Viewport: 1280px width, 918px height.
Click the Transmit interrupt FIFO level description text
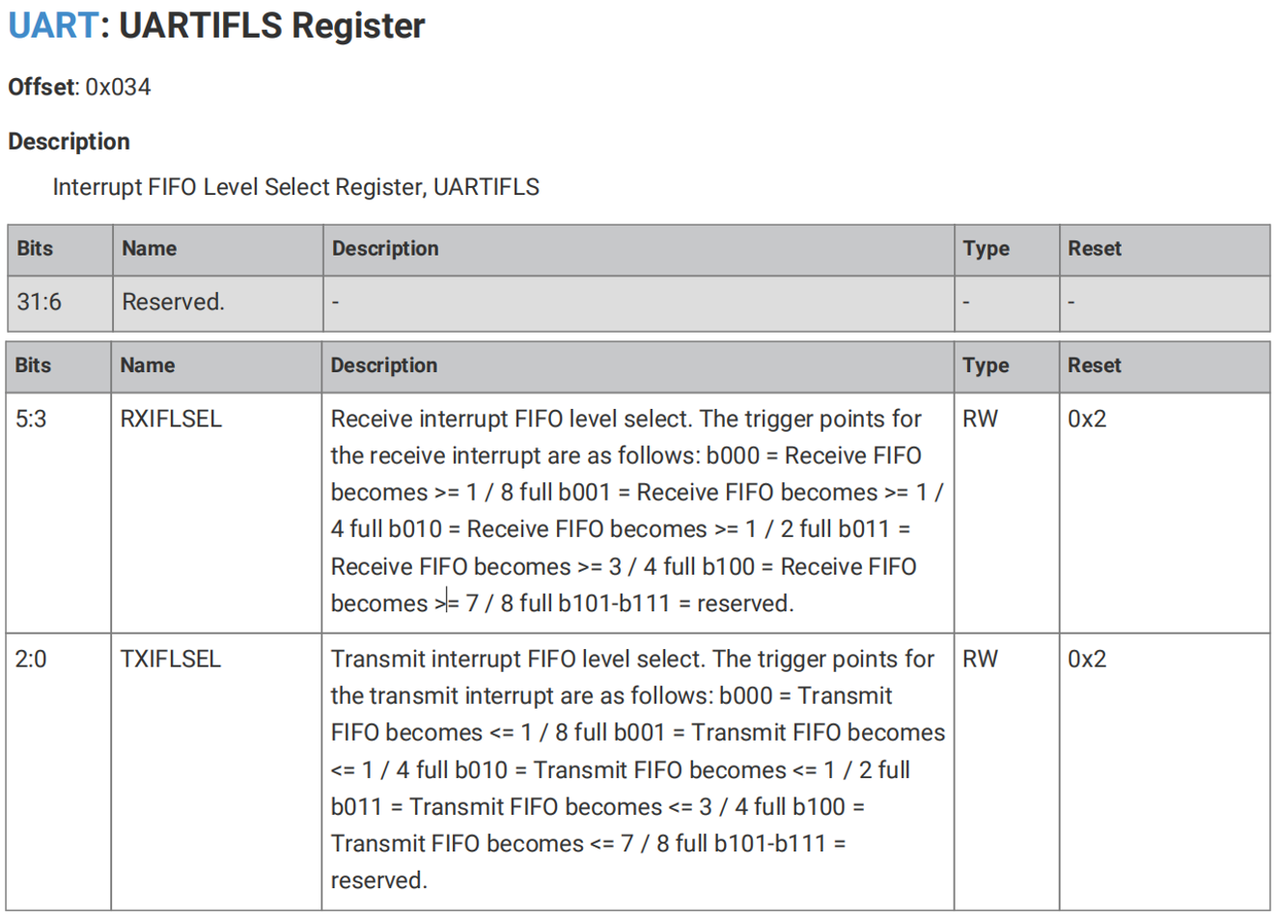point(637,770)
